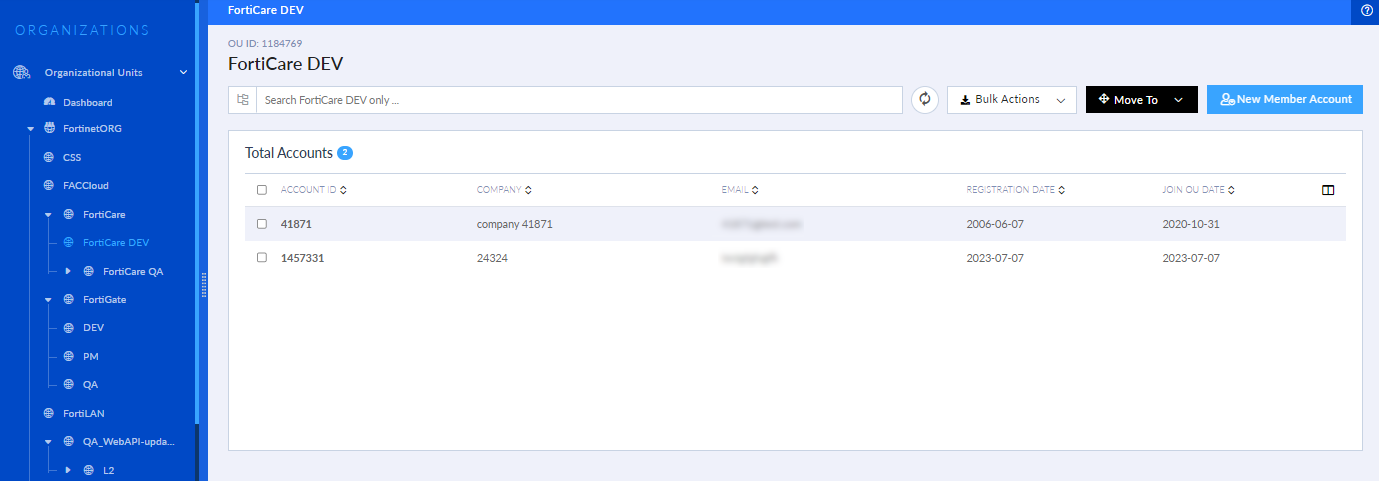This screenshot has width=1379, height=481.
Task: Click the globe icon beside L2
Action: [89, 470]
